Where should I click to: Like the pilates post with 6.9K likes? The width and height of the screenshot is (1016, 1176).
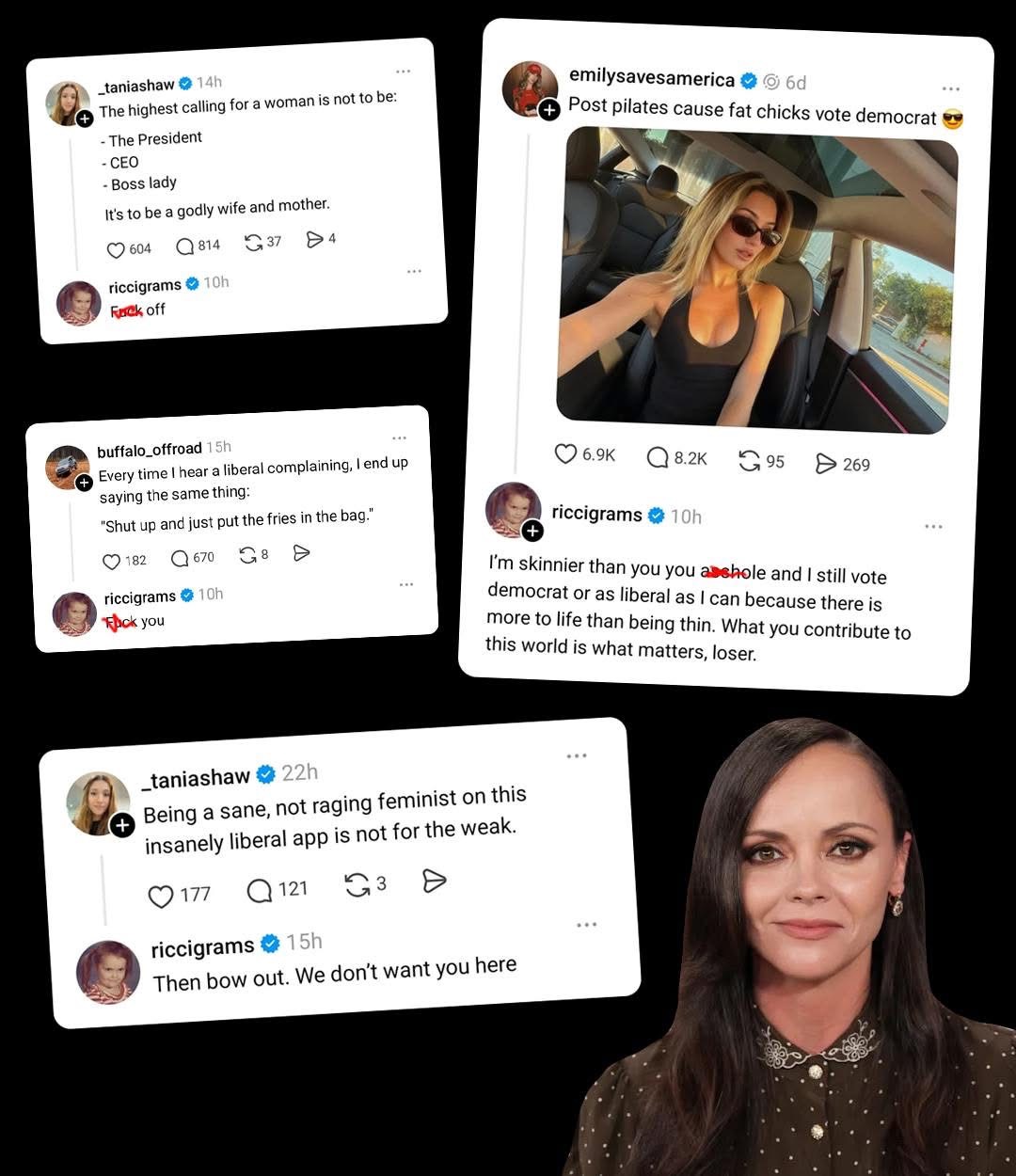565,453
